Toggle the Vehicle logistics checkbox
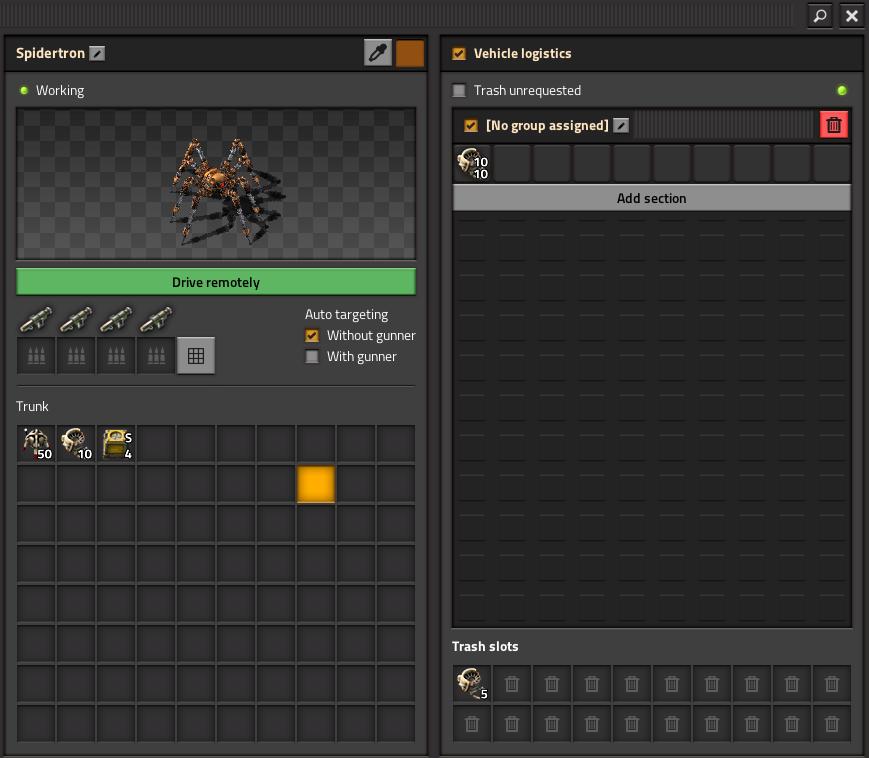The width and height of the screenshot is (869, 758). [x=459, y=54]
